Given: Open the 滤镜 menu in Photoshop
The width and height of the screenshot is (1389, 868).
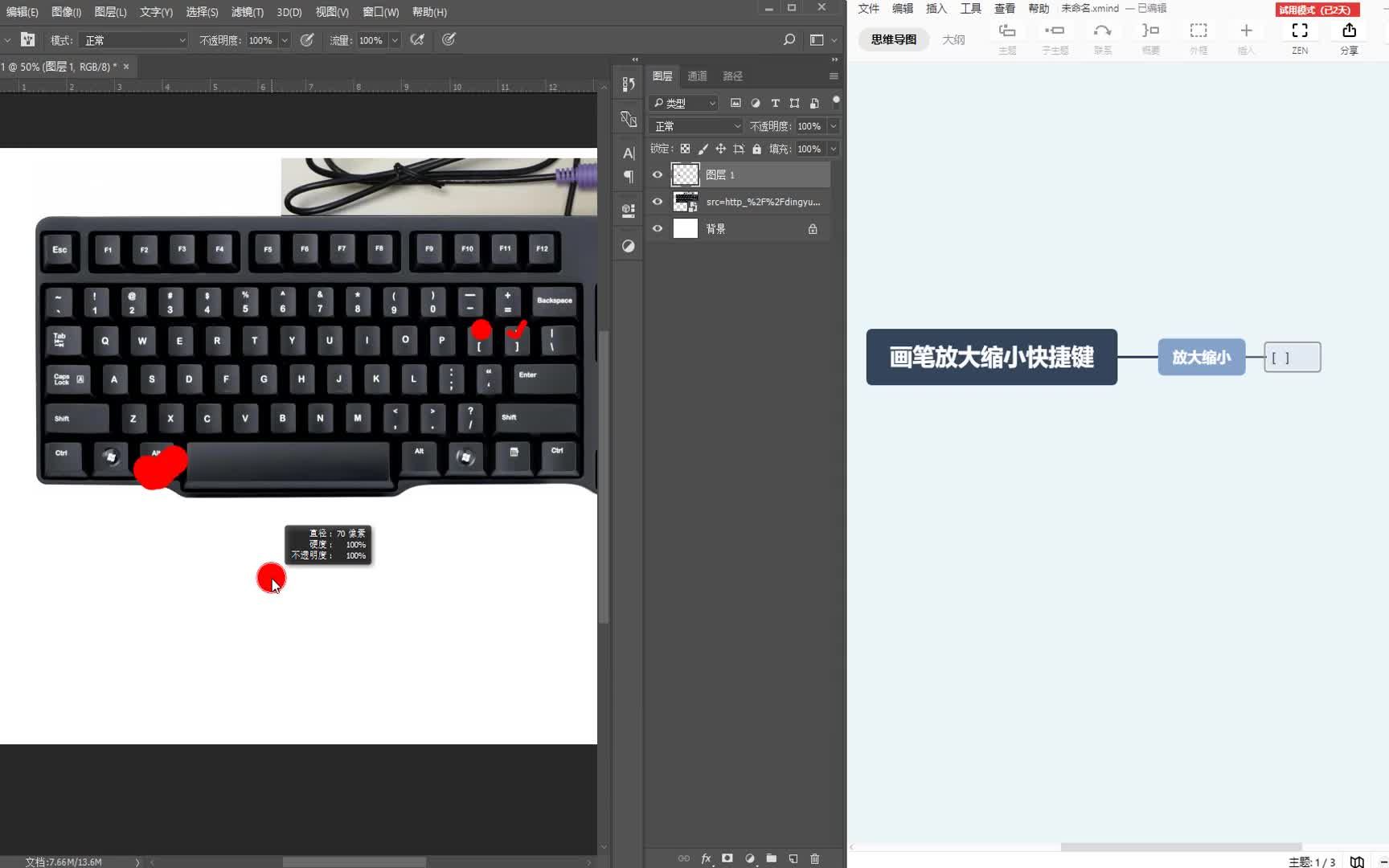Looking at the screenshot, I should pyautogui.click(x=246, y=12).
